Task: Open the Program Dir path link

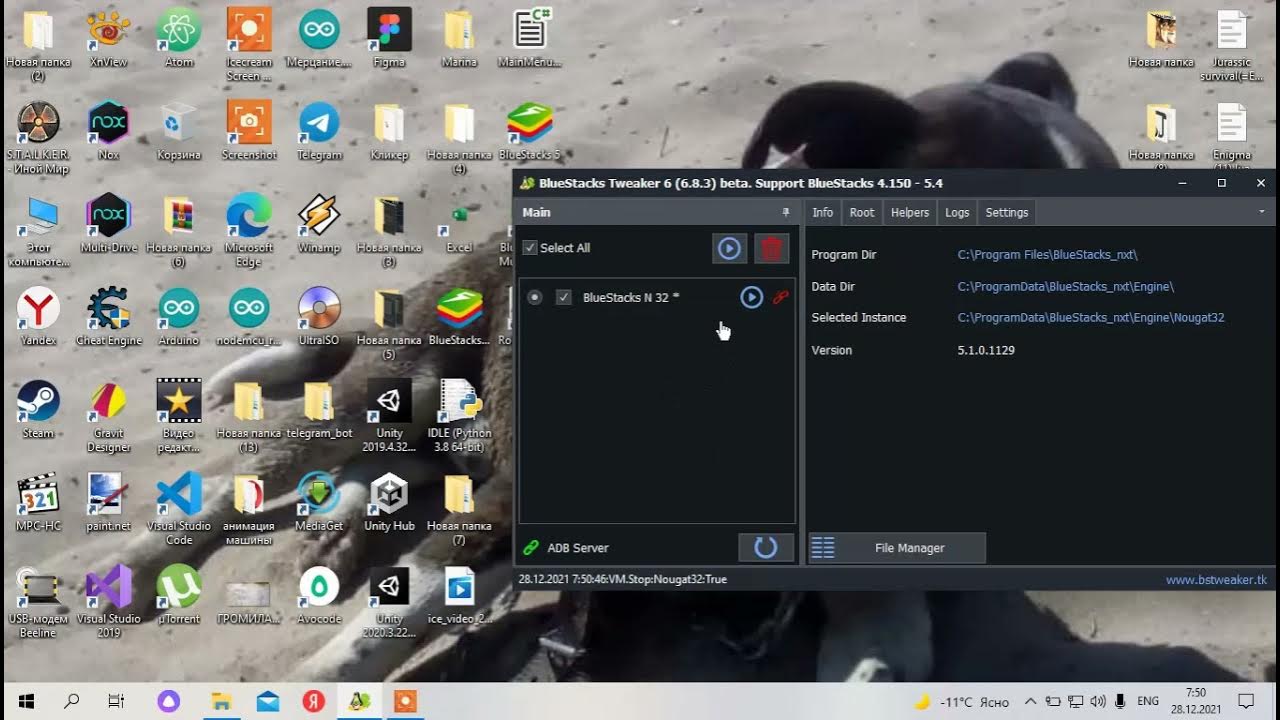Action: click(x=1047, y=255)
